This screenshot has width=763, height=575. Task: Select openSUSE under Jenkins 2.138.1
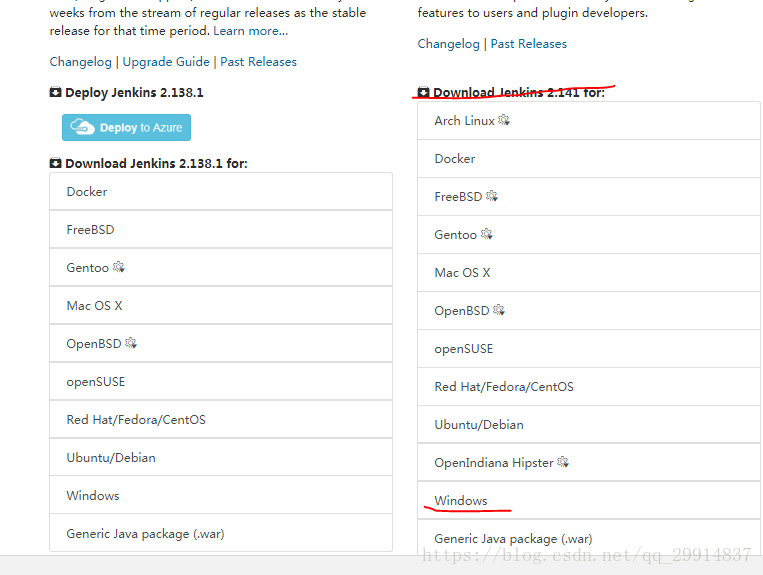tap(221, 381)
